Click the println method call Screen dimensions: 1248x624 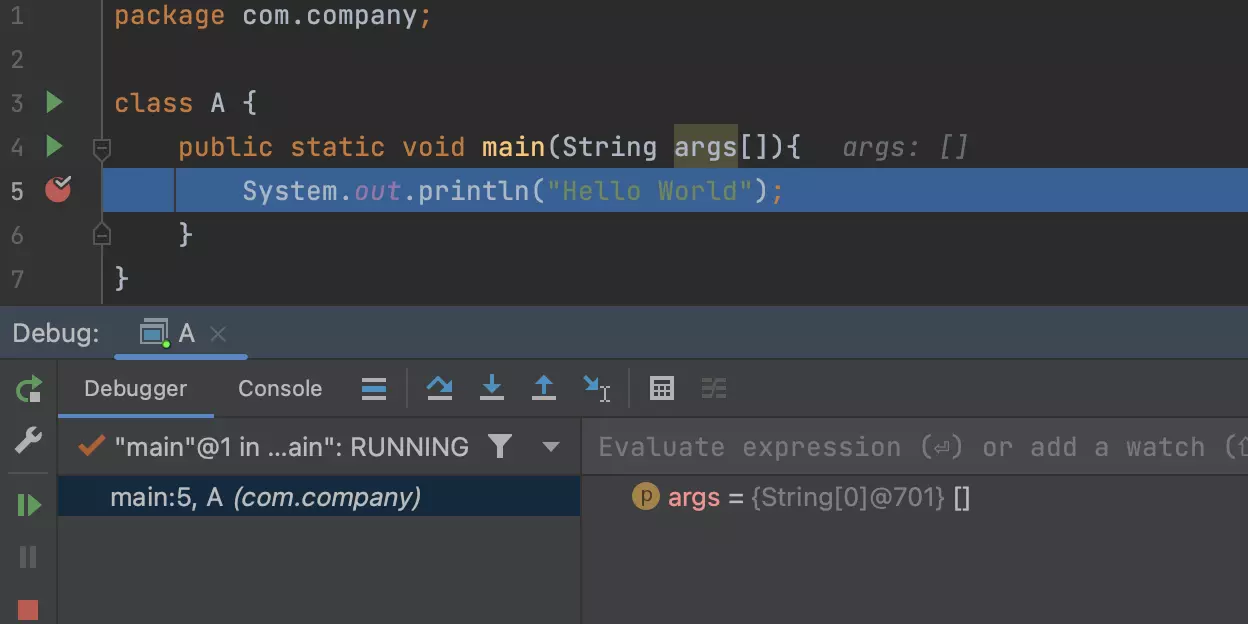[x=474, y=190]
